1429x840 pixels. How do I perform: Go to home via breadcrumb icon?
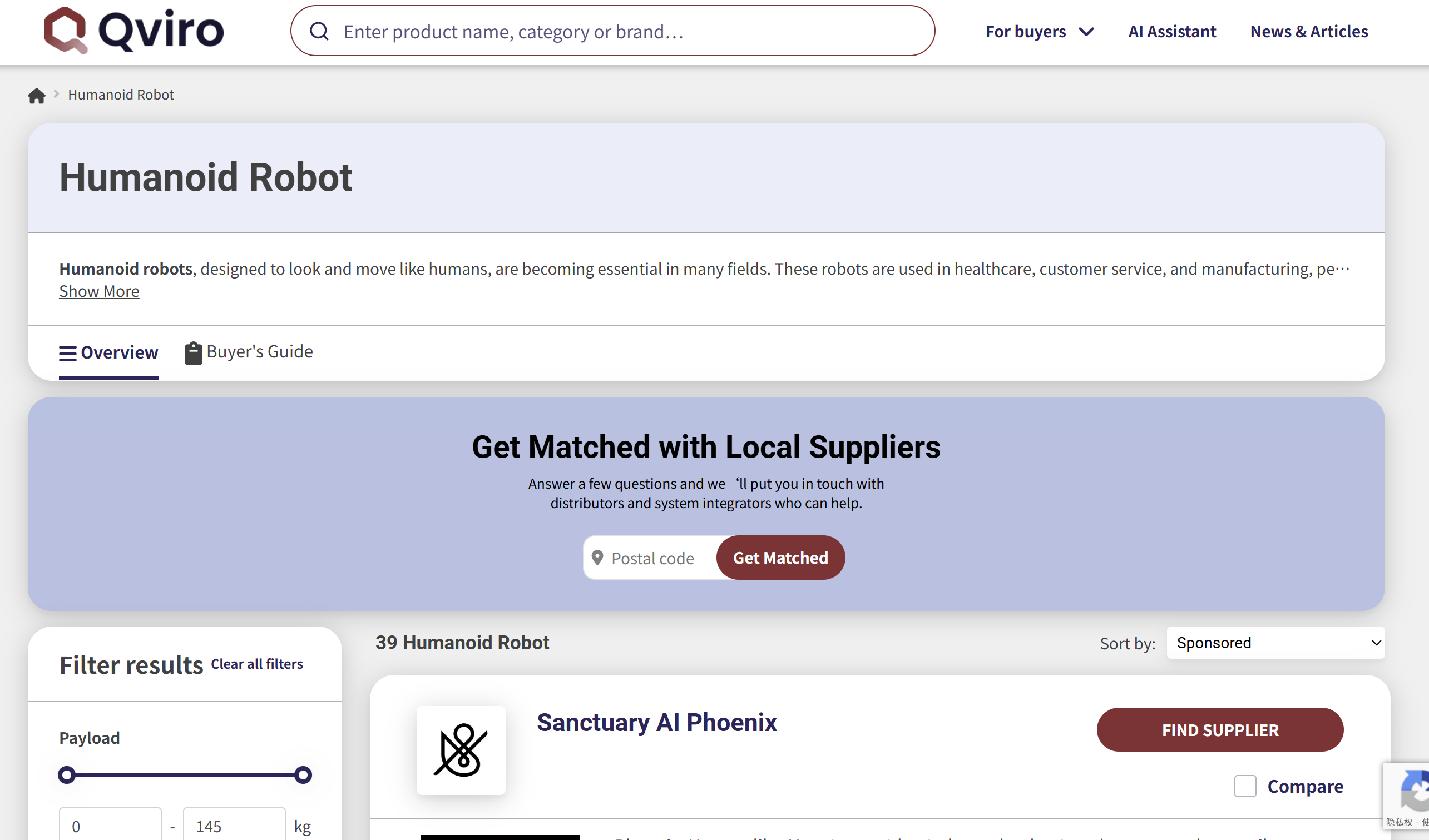tap(37, 95)
